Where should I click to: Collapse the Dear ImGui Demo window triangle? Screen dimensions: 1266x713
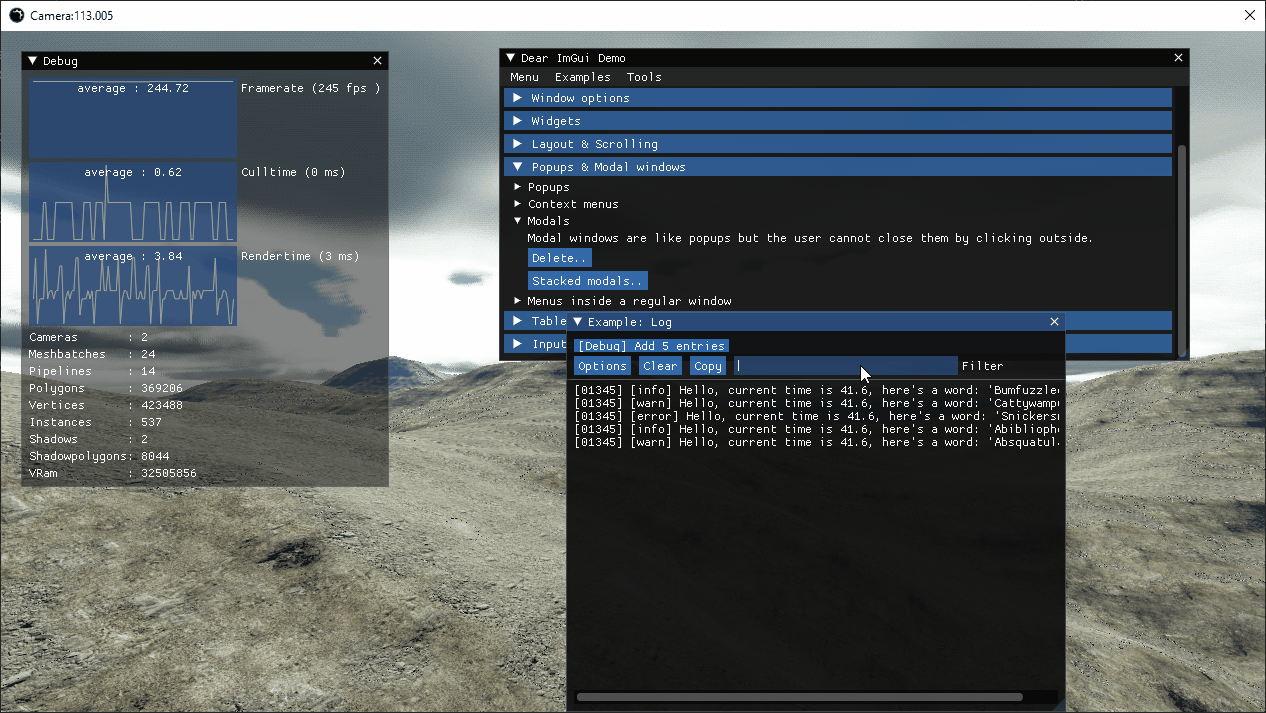tap(511, 58)
